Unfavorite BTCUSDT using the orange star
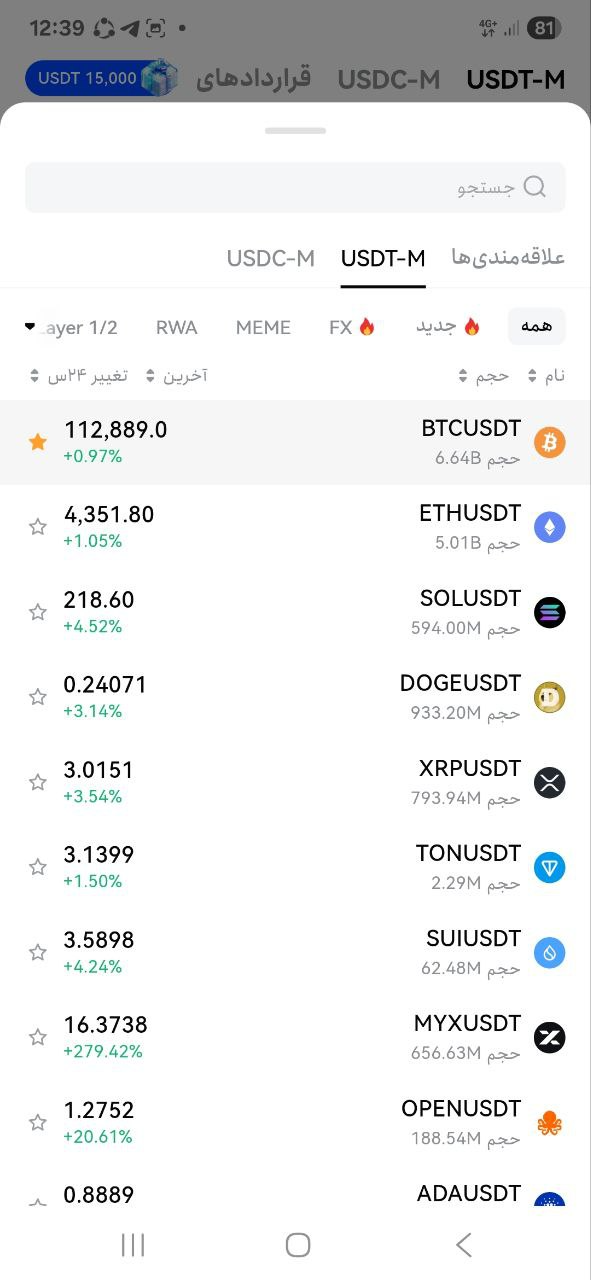591x1280 pixels. [x=38, y=442]
